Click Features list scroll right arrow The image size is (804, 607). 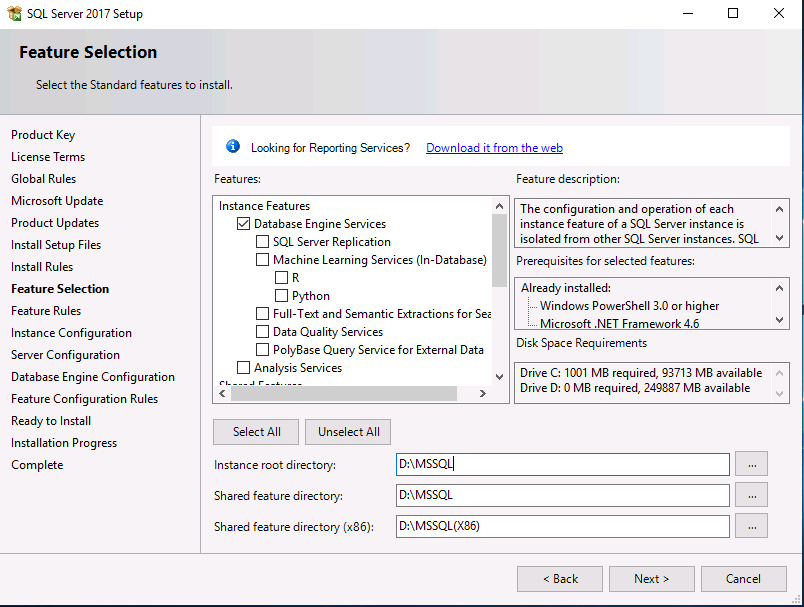coord(483,393)
